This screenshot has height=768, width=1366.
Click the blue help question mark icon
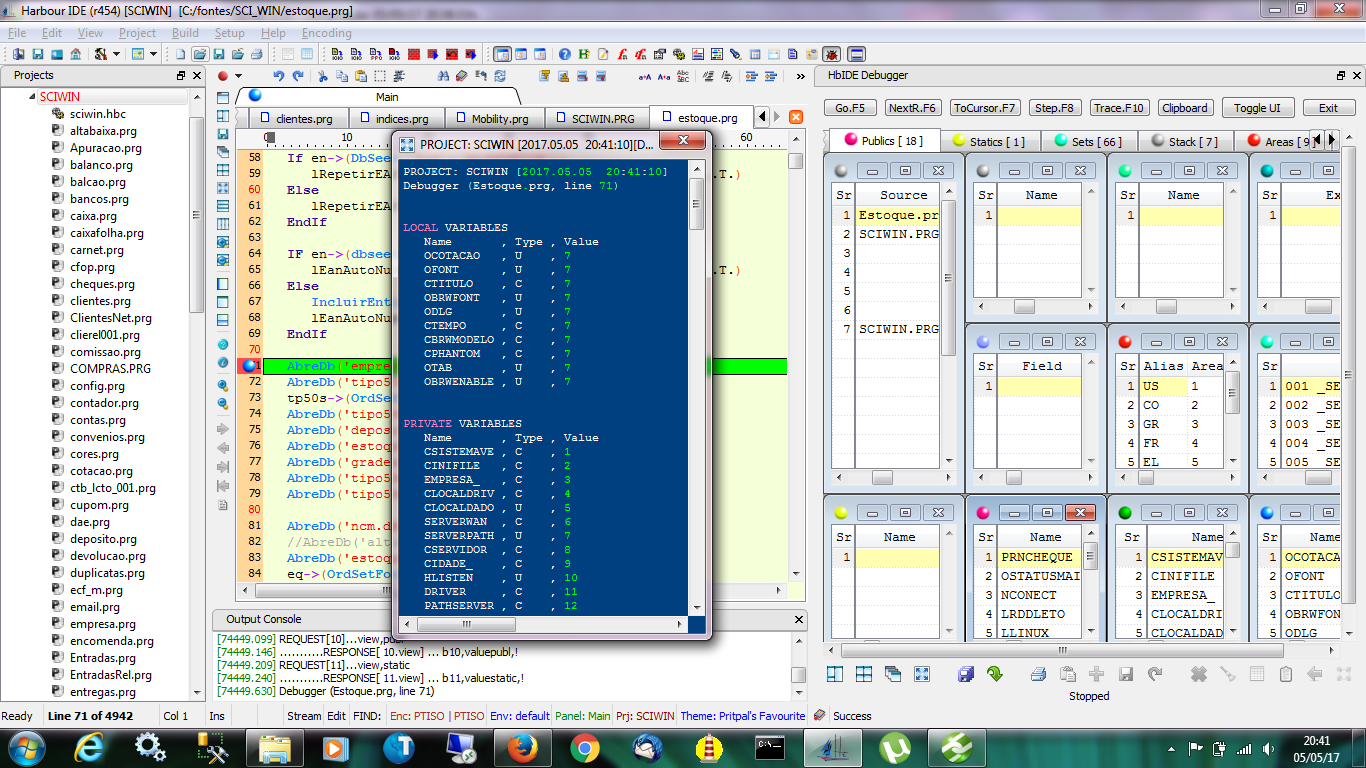click(x=565, y=54)
